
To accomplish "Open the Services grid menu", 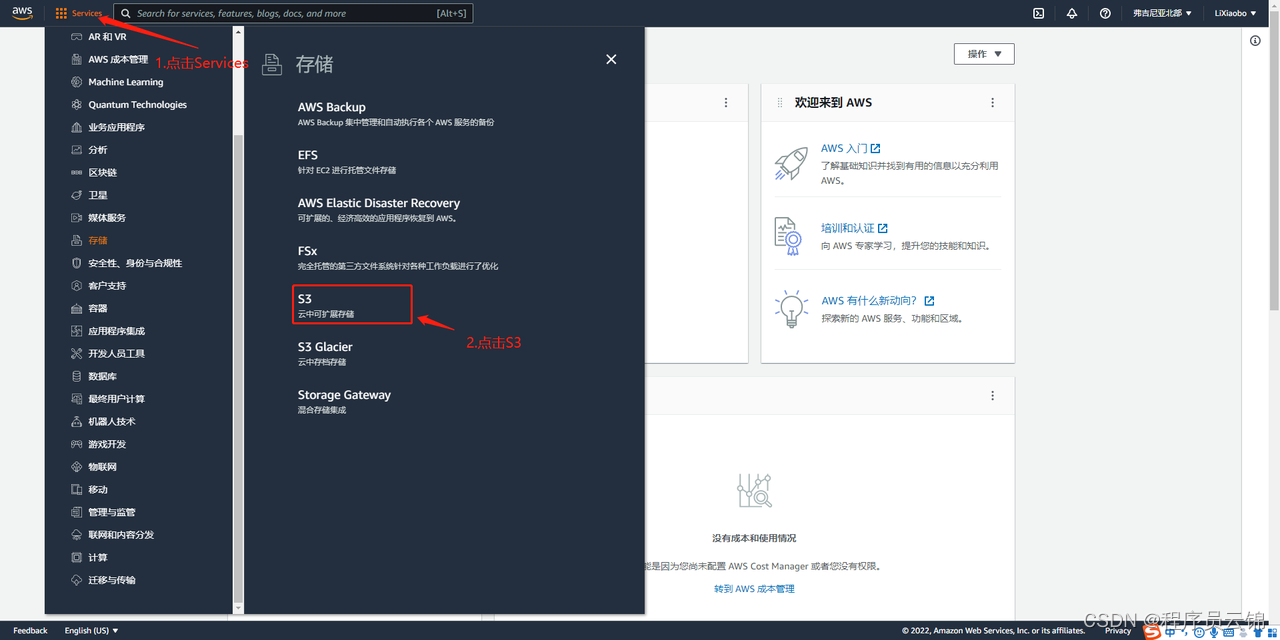I will 79,13.
